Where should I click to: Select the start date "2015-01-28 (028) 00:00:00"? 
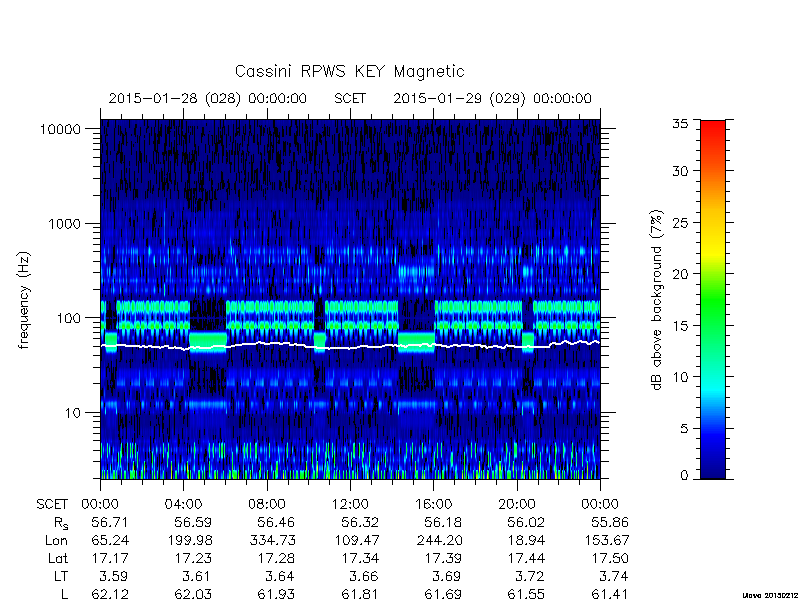[208, 98]
